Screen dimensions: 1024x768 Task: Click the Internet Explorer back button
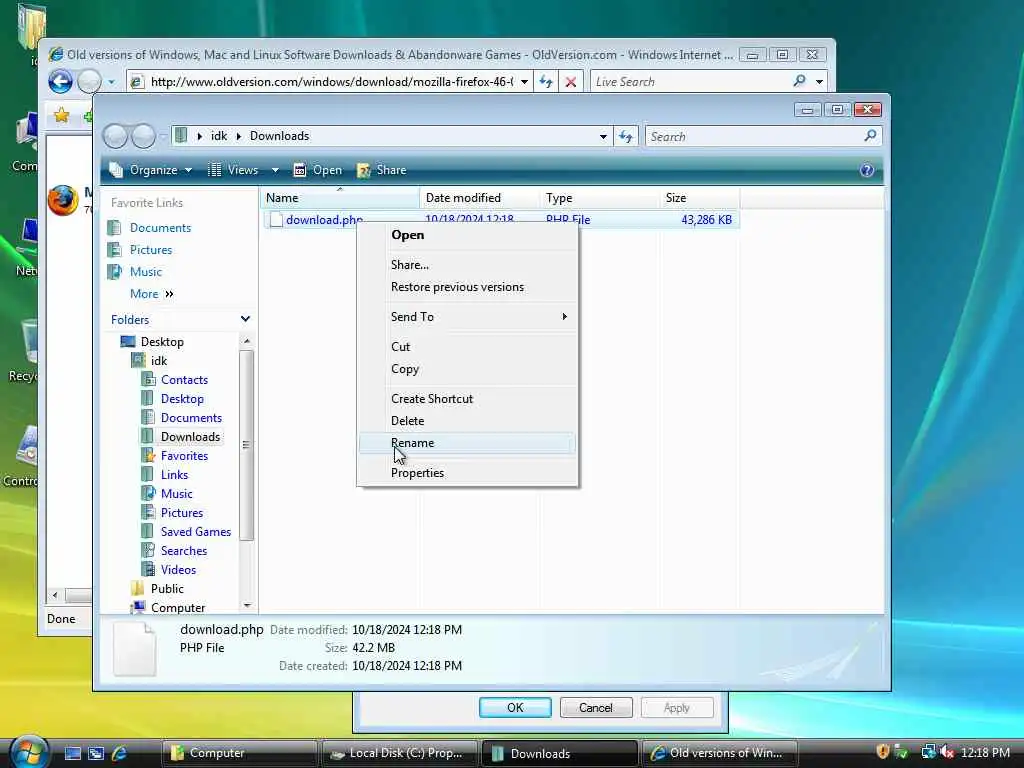pos(61,82)
